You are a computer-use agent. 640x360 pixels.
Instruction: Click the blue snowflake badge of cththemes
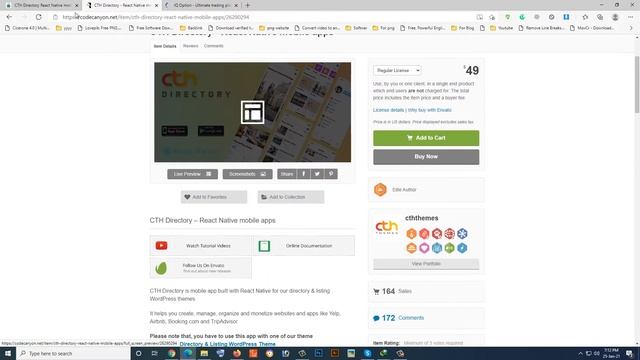pyautogui.click(x=462, y=233)
